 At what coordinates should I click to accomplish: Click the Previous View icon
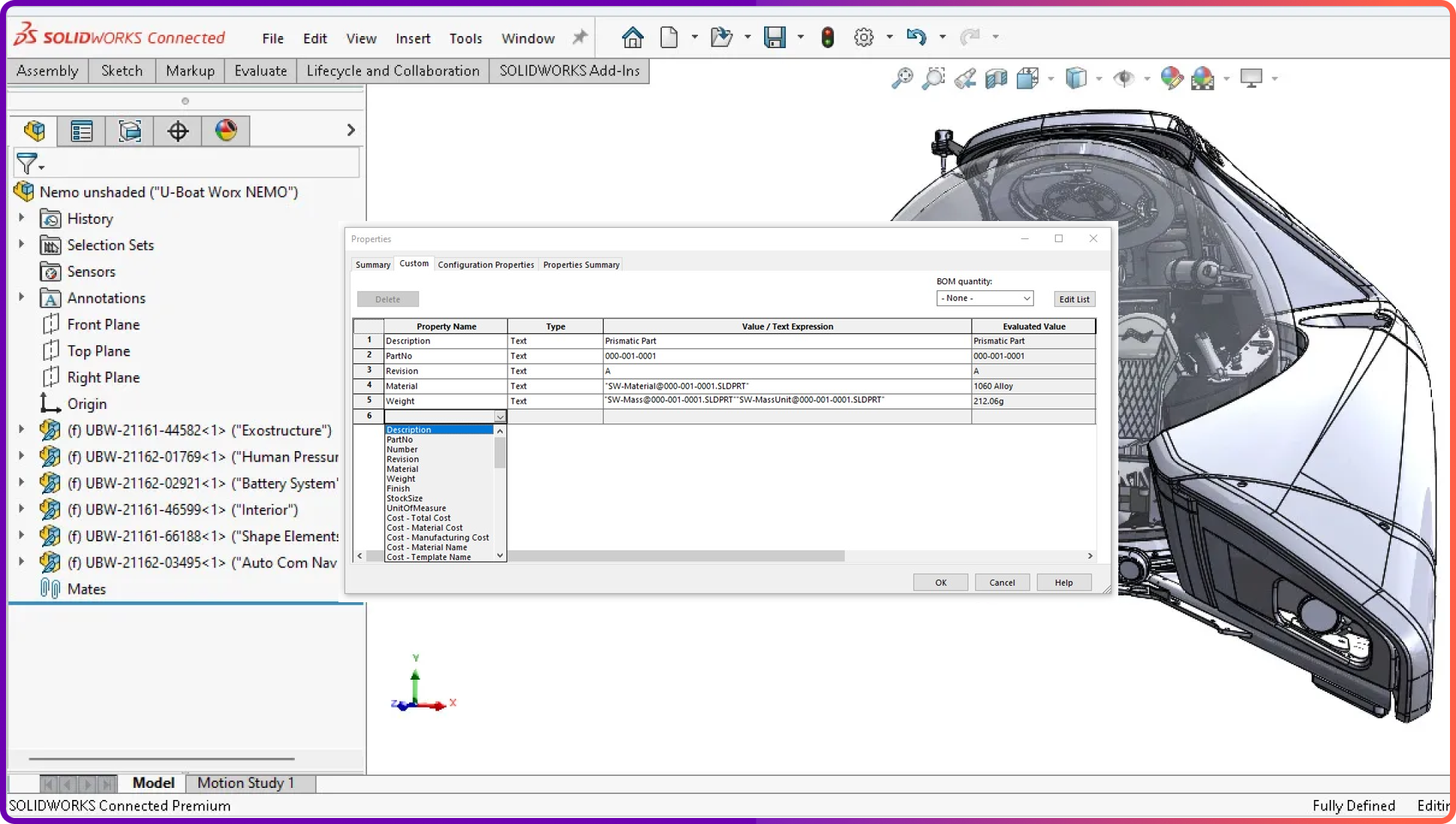pos(965,78)
